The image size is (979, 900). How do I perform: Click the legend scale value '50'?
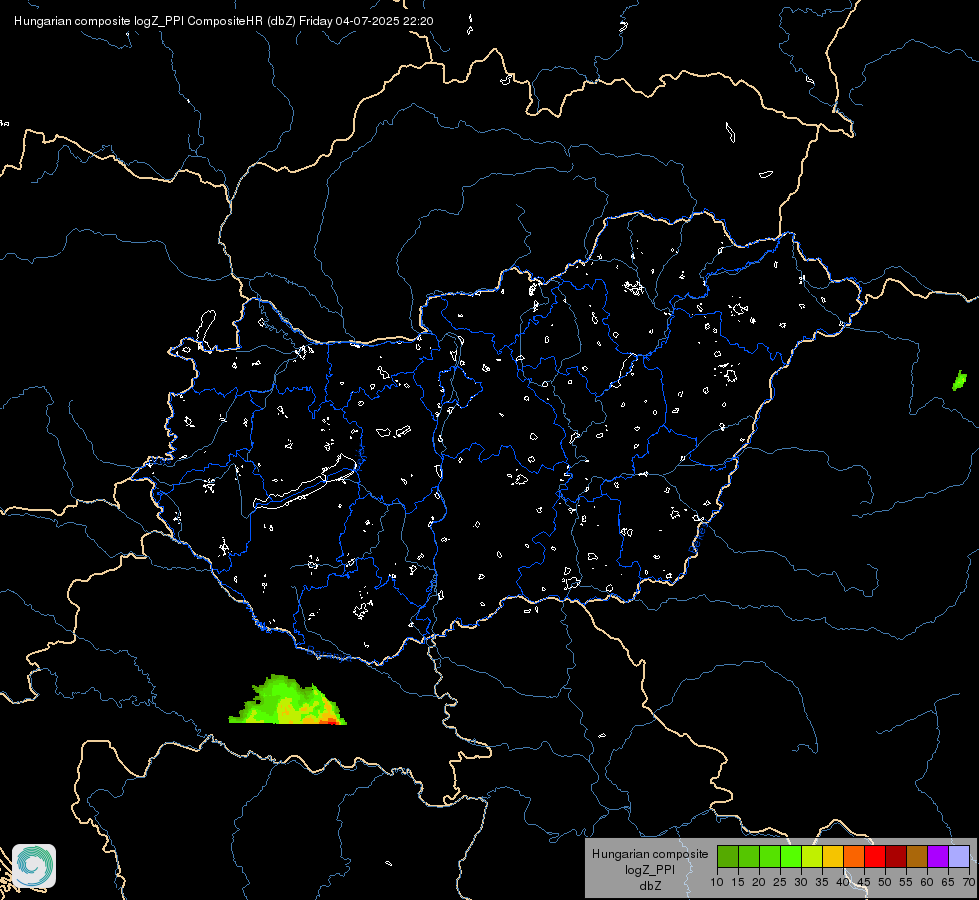(885, 883)
